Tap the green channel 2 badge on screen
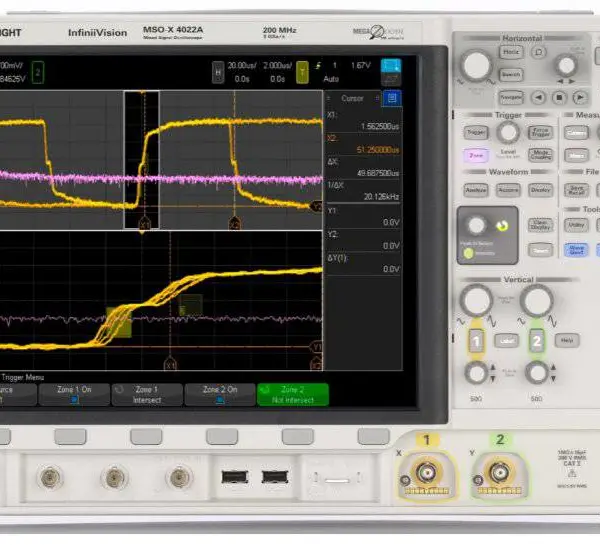 click(x=38, y=72)
